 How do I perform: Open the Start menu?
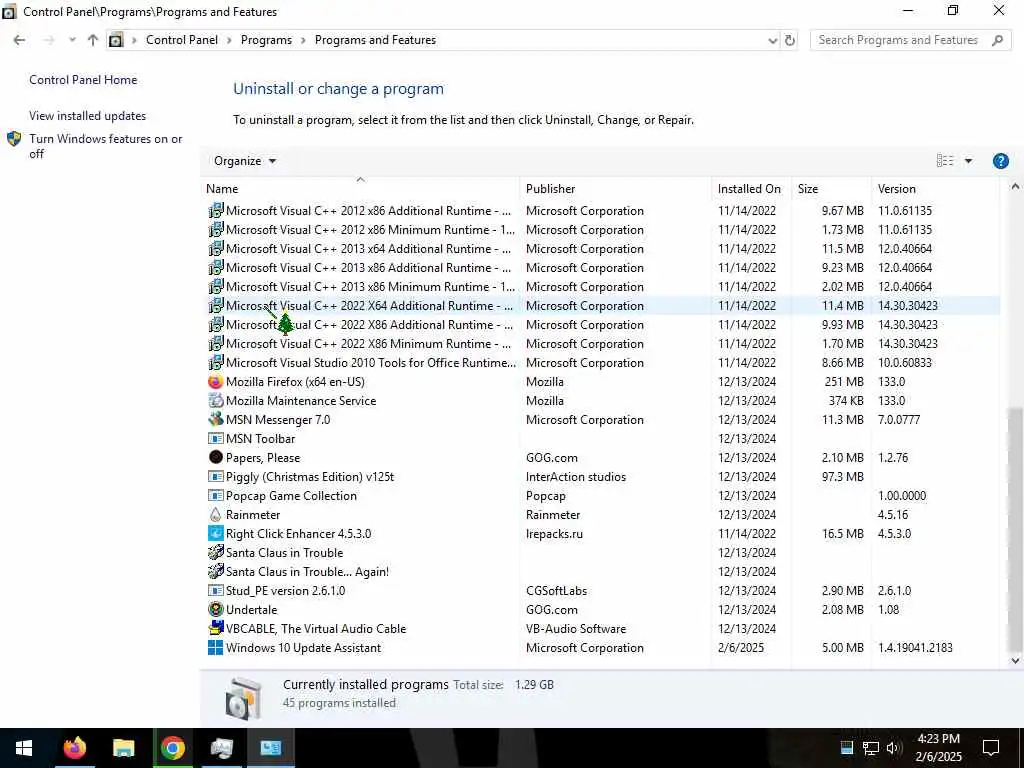[x=24, y=748]
